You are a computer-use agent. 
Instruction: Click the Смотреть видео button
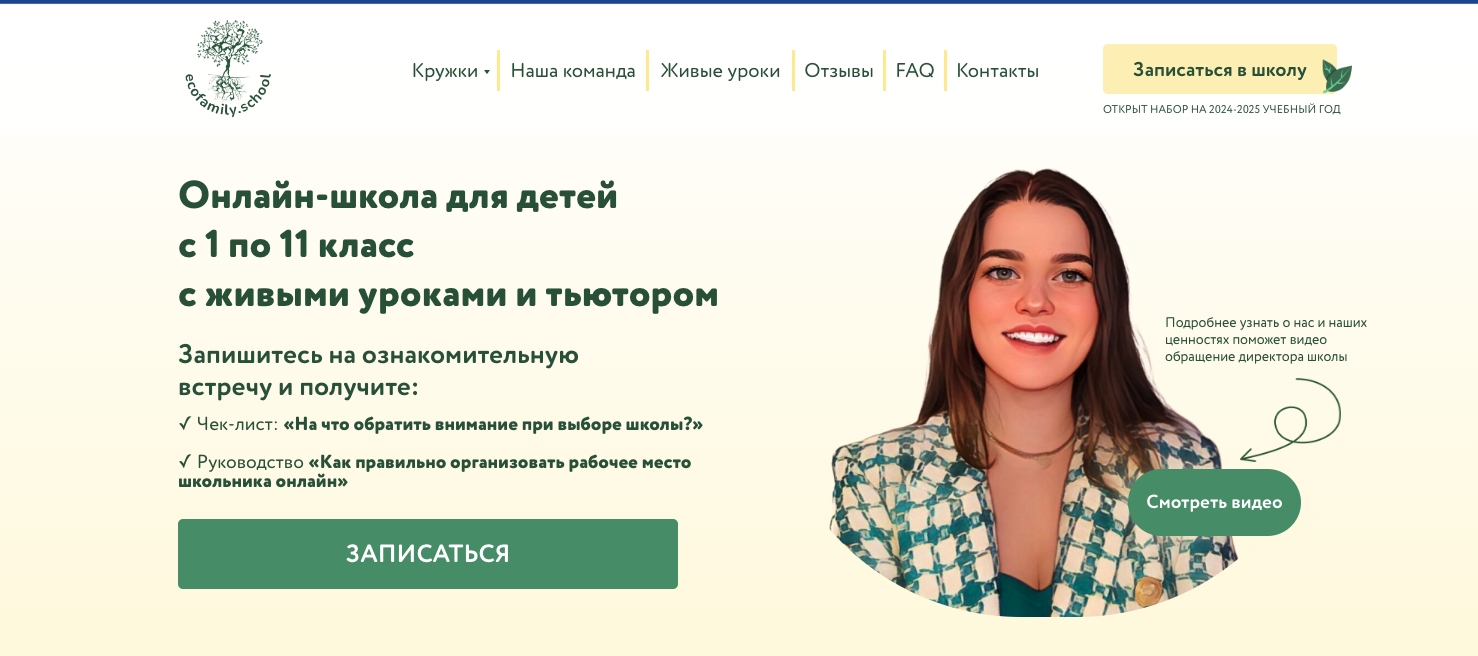[1214, 502]
